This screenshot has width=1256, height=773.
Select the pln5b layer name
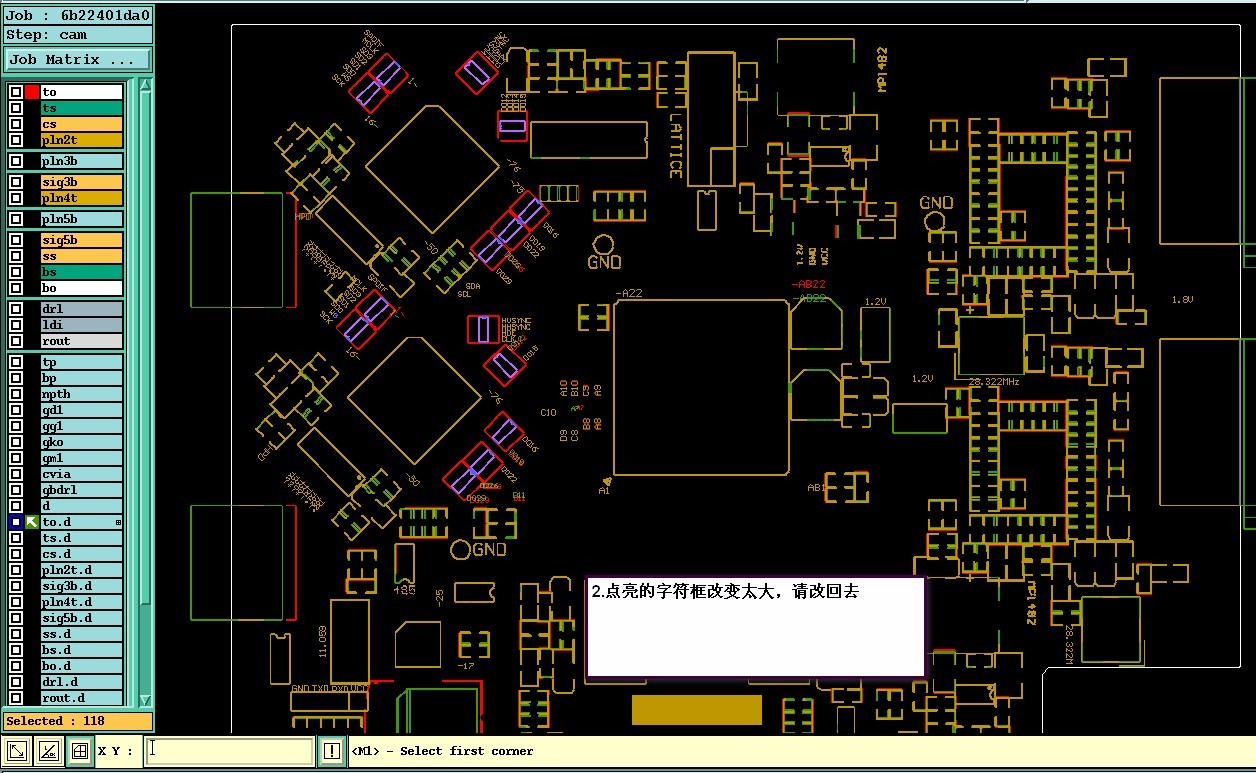(x=81, y=219)
